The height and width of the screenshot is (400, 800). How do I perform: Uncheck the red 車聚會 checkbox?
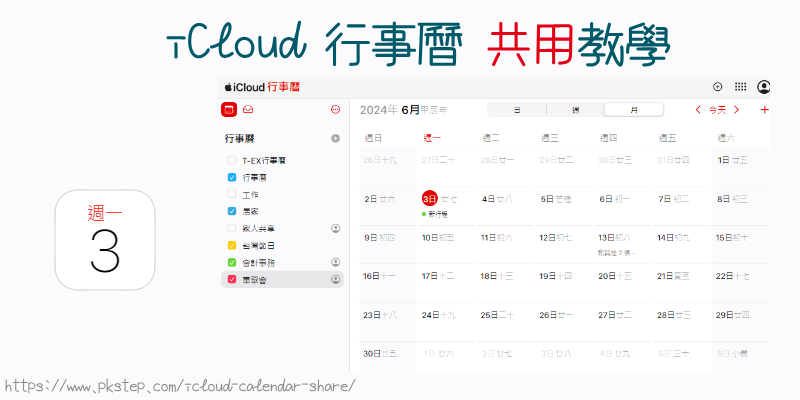pos(232,279)
